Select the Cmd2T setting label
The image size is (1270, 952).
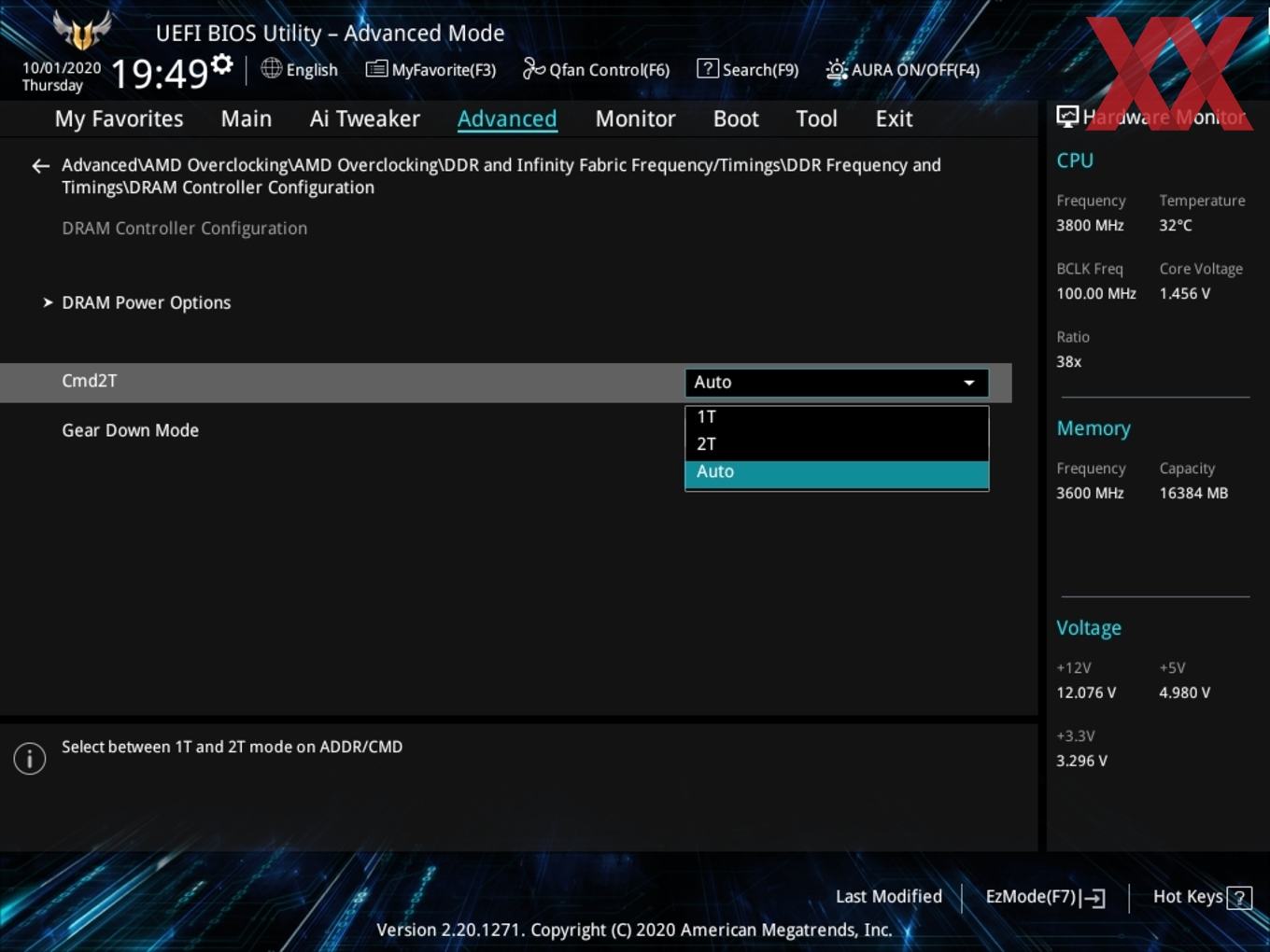(89, 381)
